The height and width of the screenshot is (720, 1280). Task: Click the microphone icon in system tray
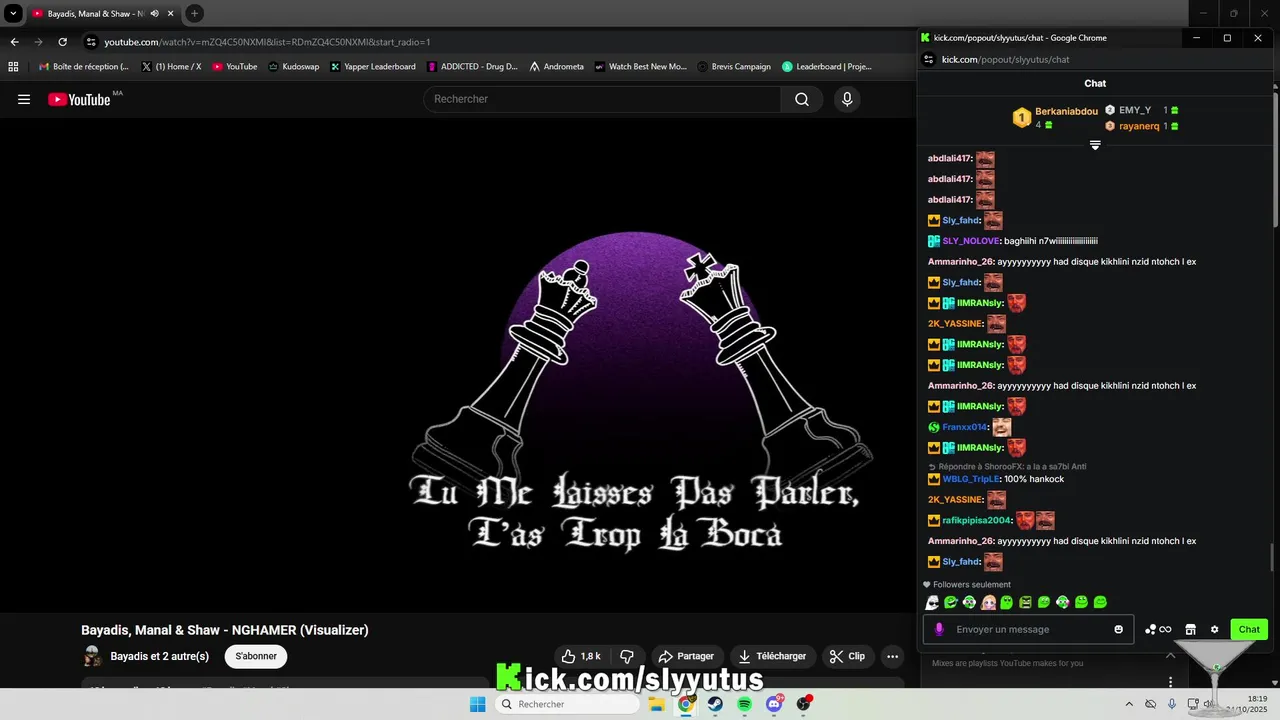(x=1171, y=704)
